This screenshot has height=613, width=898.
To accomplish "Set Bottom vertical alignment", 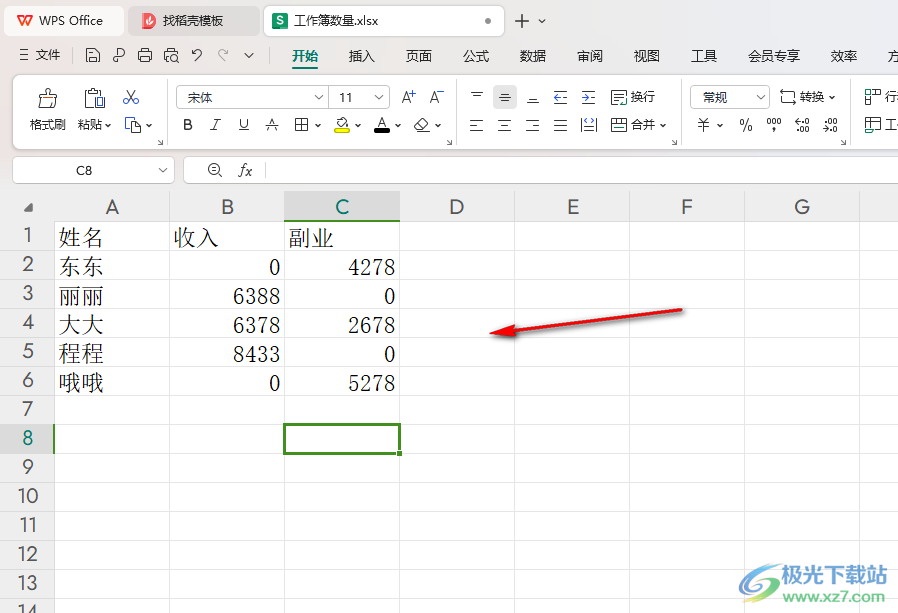I will [x=533, y=97].
